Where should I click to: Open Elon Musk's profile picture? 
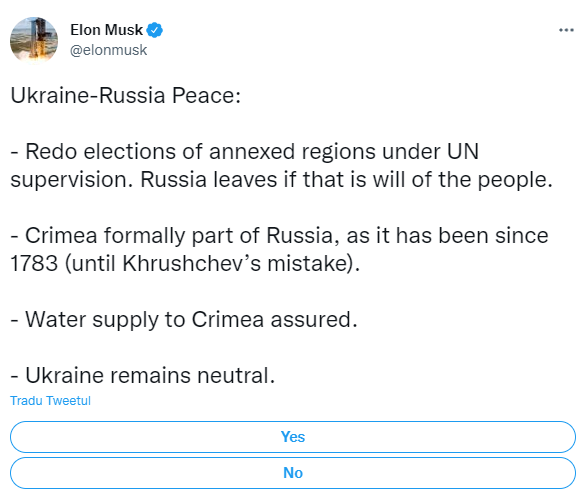click(34, 40)
